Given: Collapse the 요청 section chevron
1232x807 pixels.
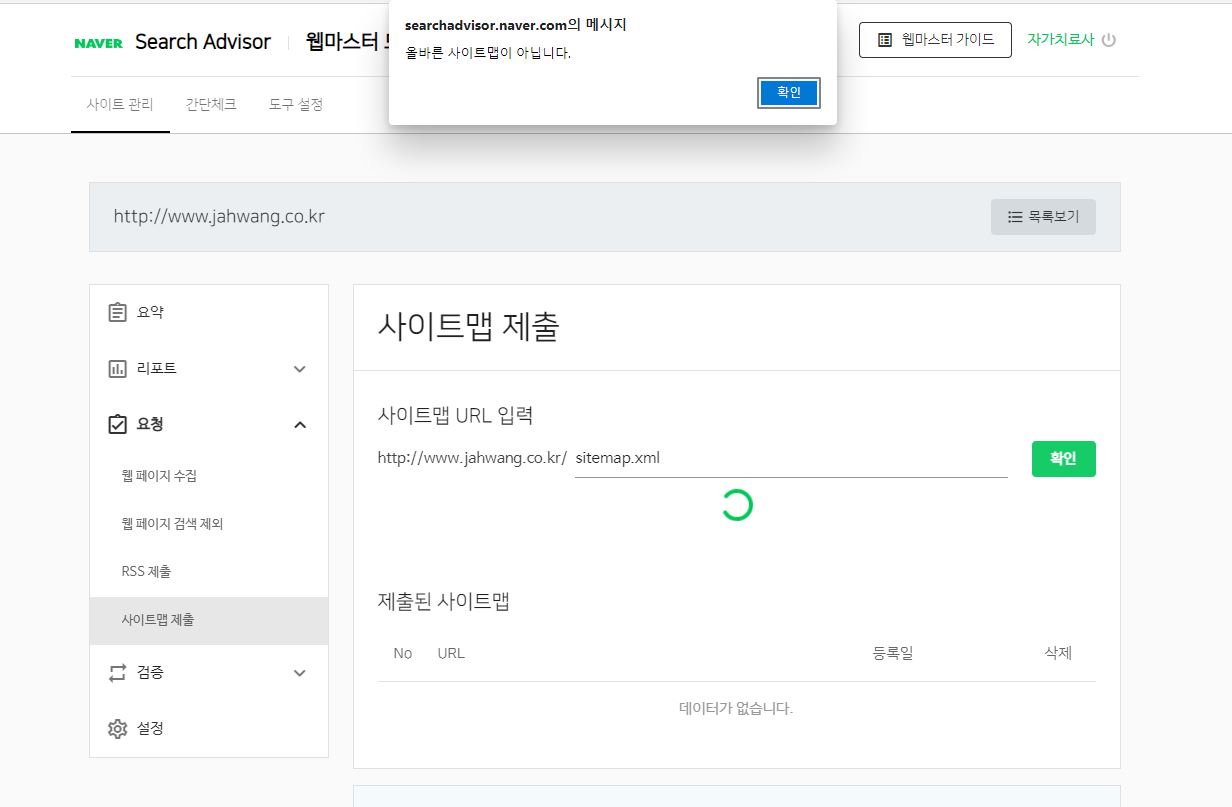Looking at the screenshot, I should pyautogui.click(x=299, y=425).
